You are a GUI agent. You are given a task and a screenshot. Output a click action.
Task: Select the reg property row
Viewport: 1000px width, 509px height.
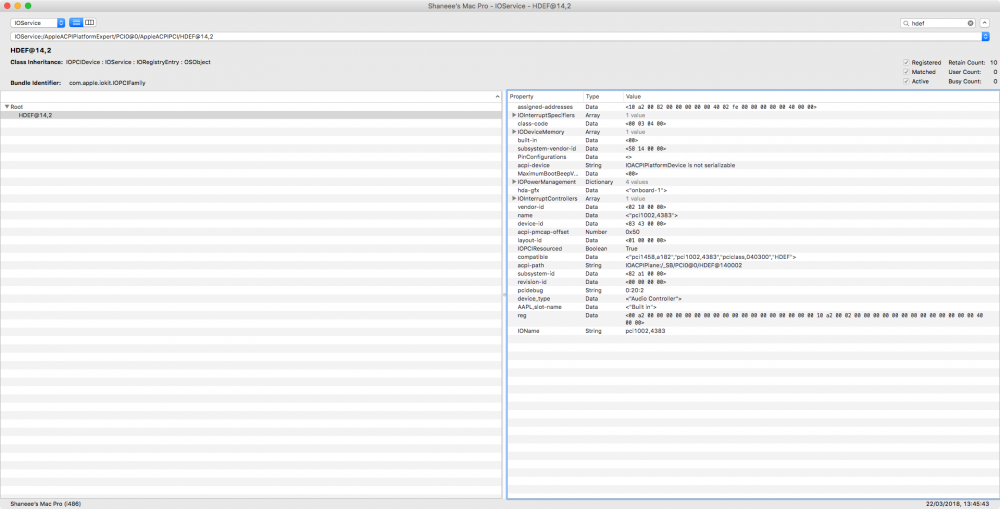click(x=753, y=319)
